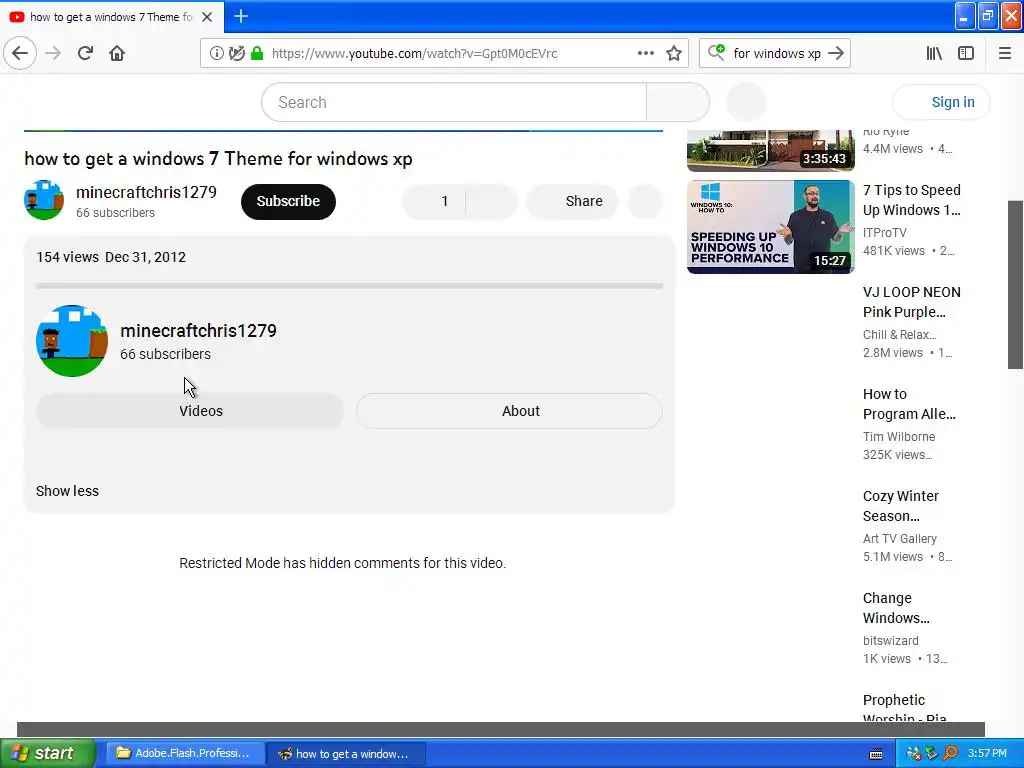1024x768 pixels.
Task: Reload the current YouTube page
Action: click(x=86, y=53)
